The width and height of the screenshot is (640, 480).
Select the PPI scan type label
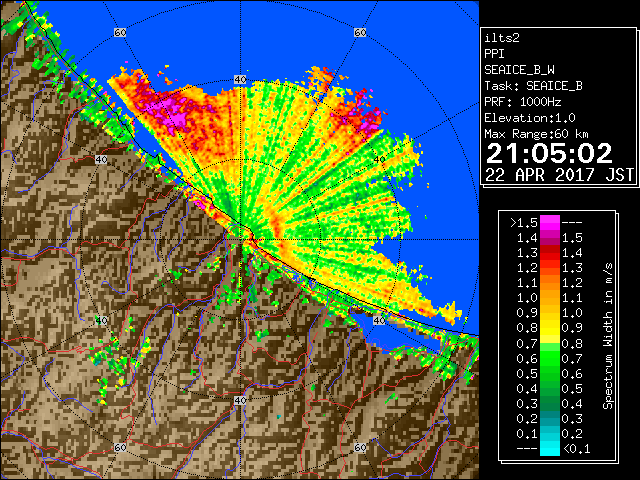(x=494, y=54)
